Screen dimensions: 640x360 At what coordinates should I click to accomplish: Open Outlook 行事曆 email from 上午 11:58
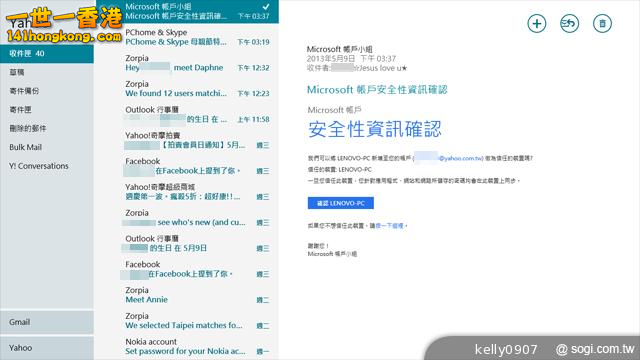coord(187,114)
